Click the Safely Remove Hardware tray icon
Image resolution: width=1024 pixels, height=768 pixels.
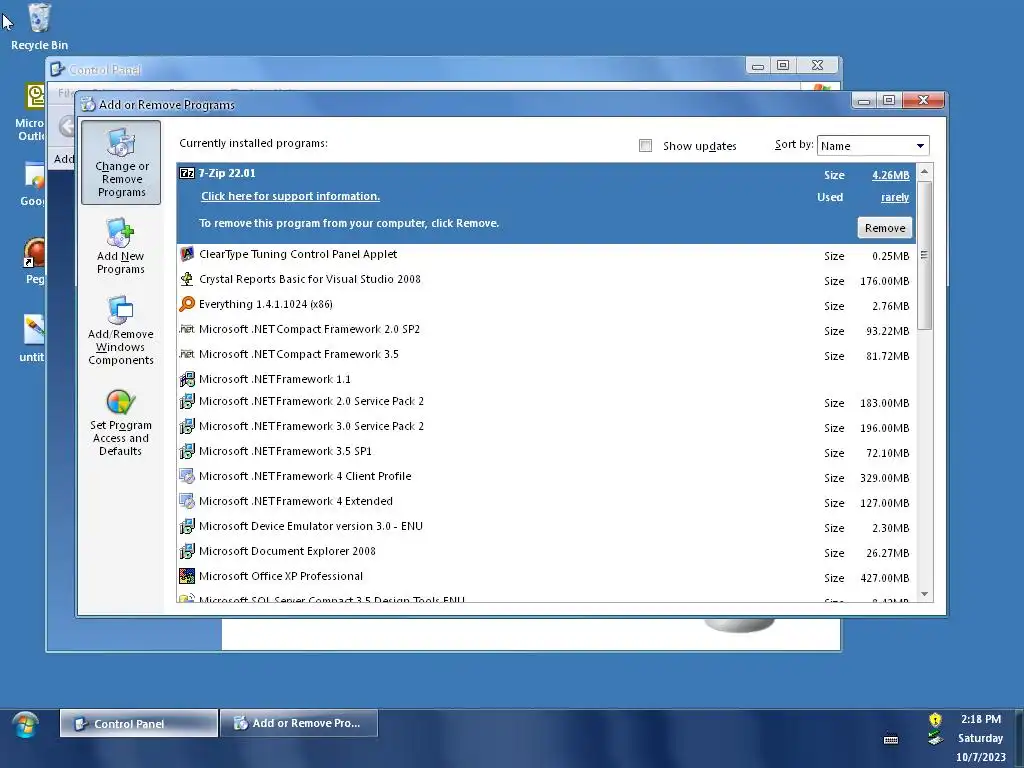click(x=935, y=739)
